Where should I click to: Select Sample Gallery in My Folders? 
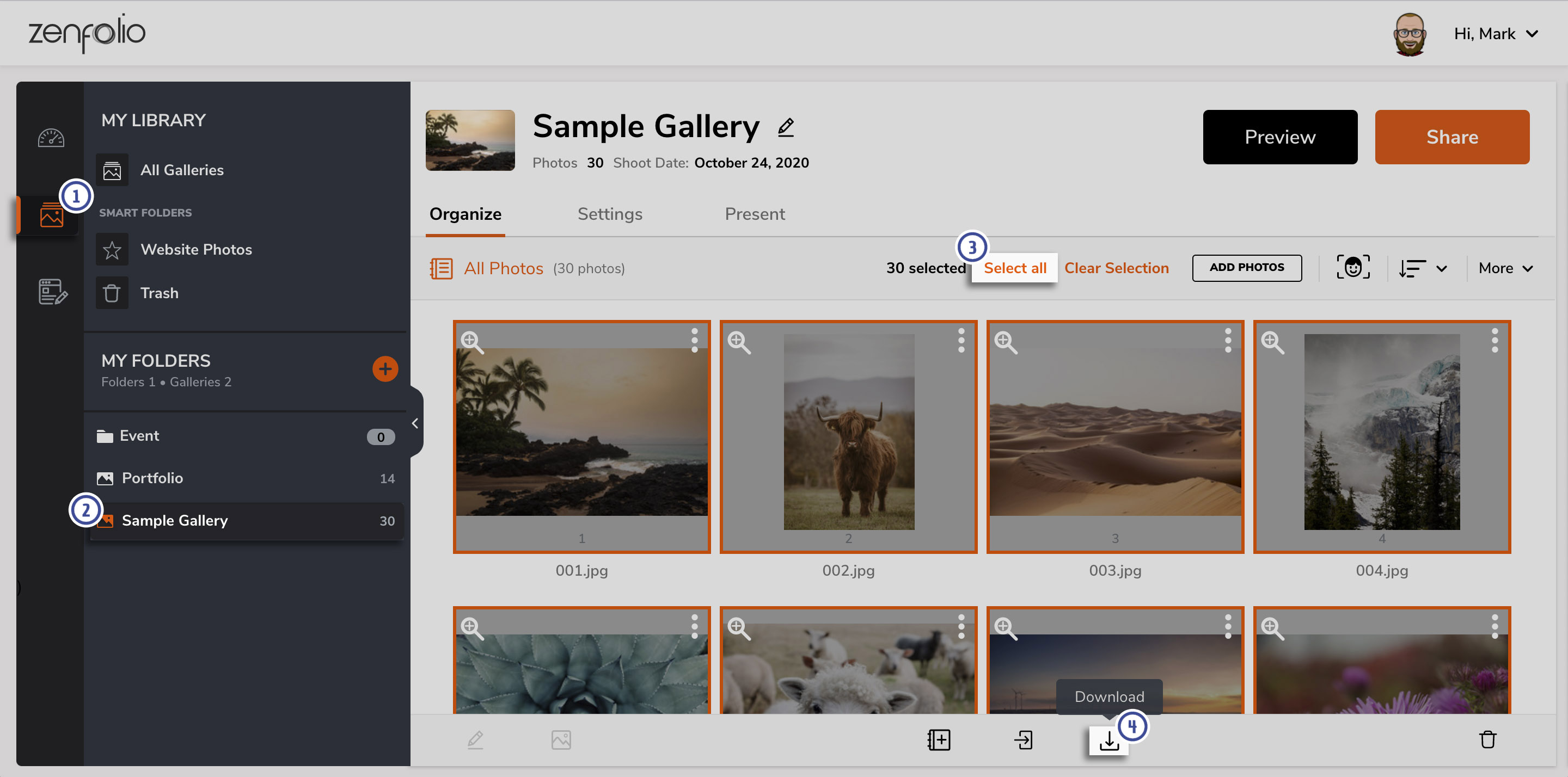pos(246,521)
